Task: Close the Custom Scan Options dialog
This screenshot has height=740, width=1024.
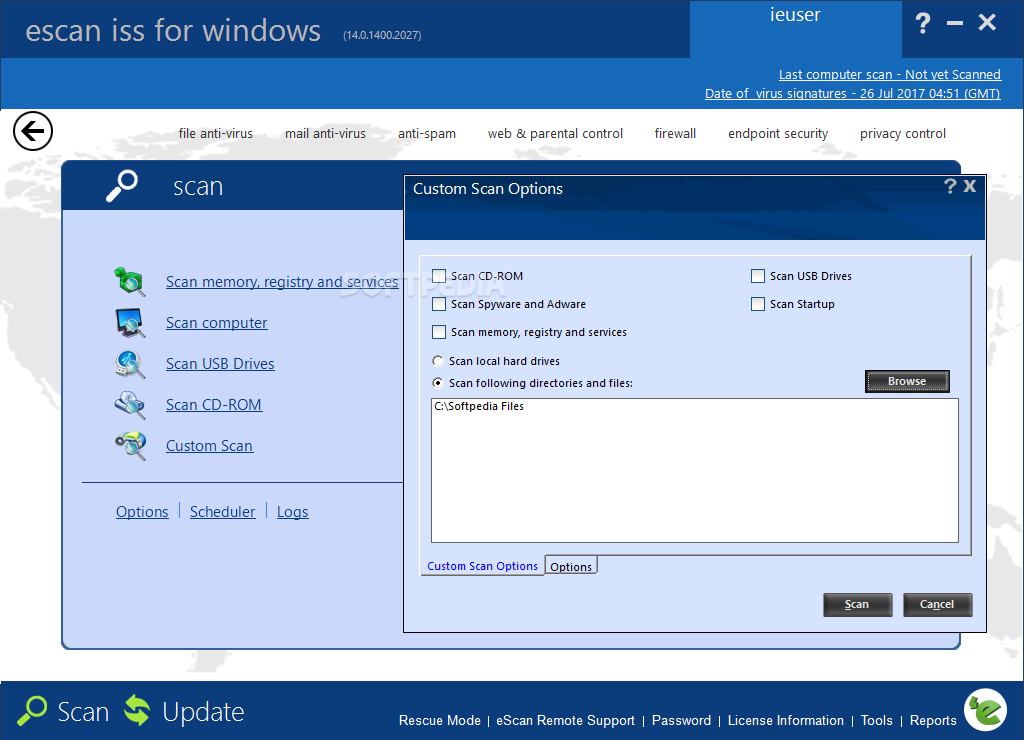Action: click(970, 186)
